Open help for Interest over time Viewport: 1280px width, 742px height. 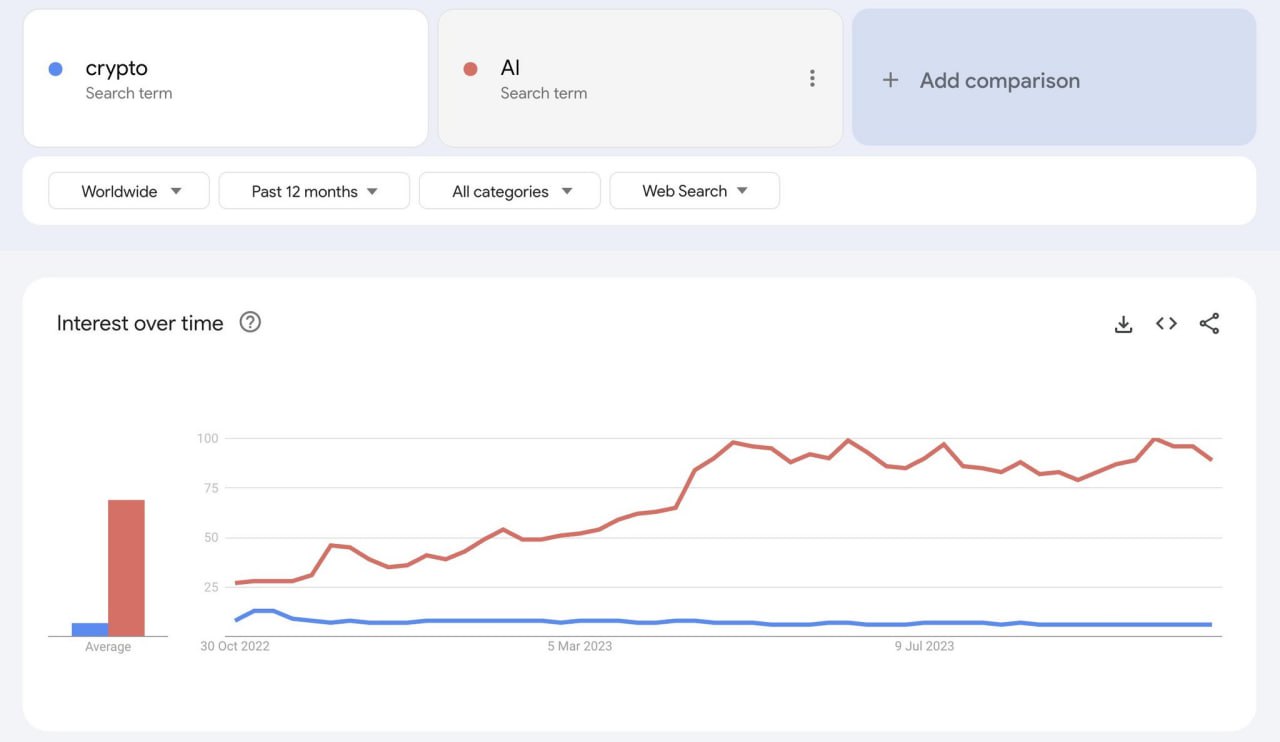[250, 322]
